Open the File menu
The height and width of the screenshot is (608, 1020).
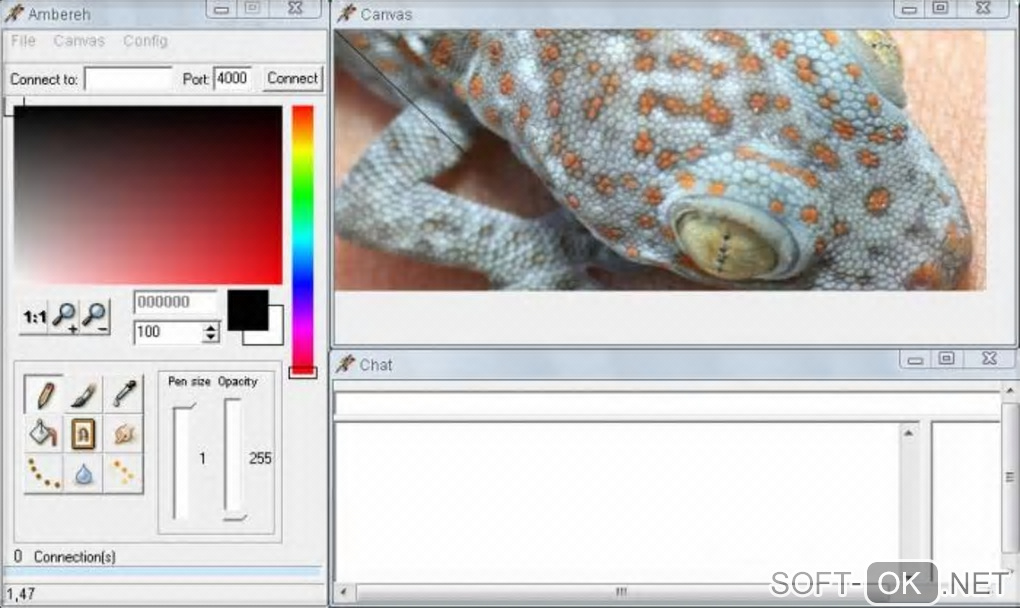point(23,41)
